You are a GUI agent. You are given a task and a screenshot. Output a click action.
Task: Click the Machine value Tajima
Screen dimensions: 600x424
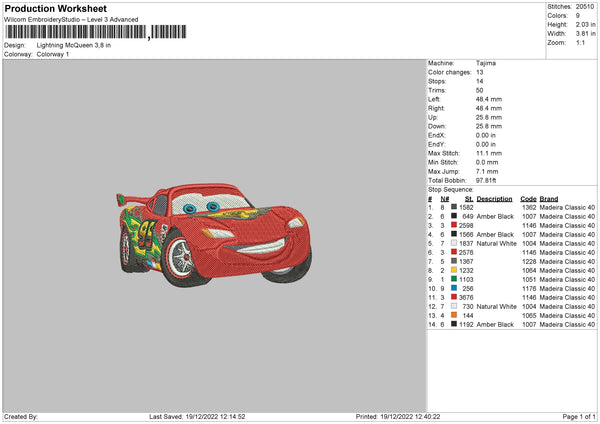coord(485,63)
